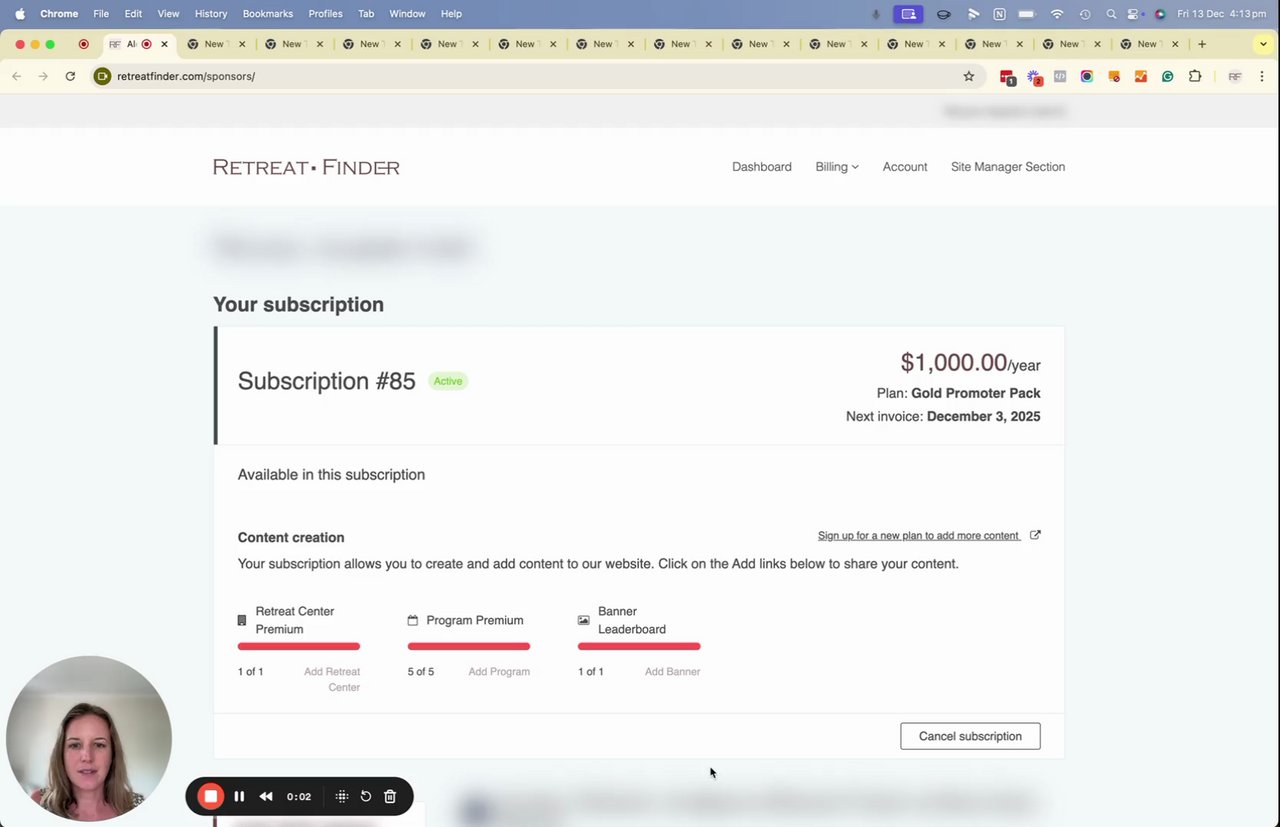Click the Retreat Finder logo
Image resolution: width=1280 pixels, height=827 pixels.
[x=306, y=167]
